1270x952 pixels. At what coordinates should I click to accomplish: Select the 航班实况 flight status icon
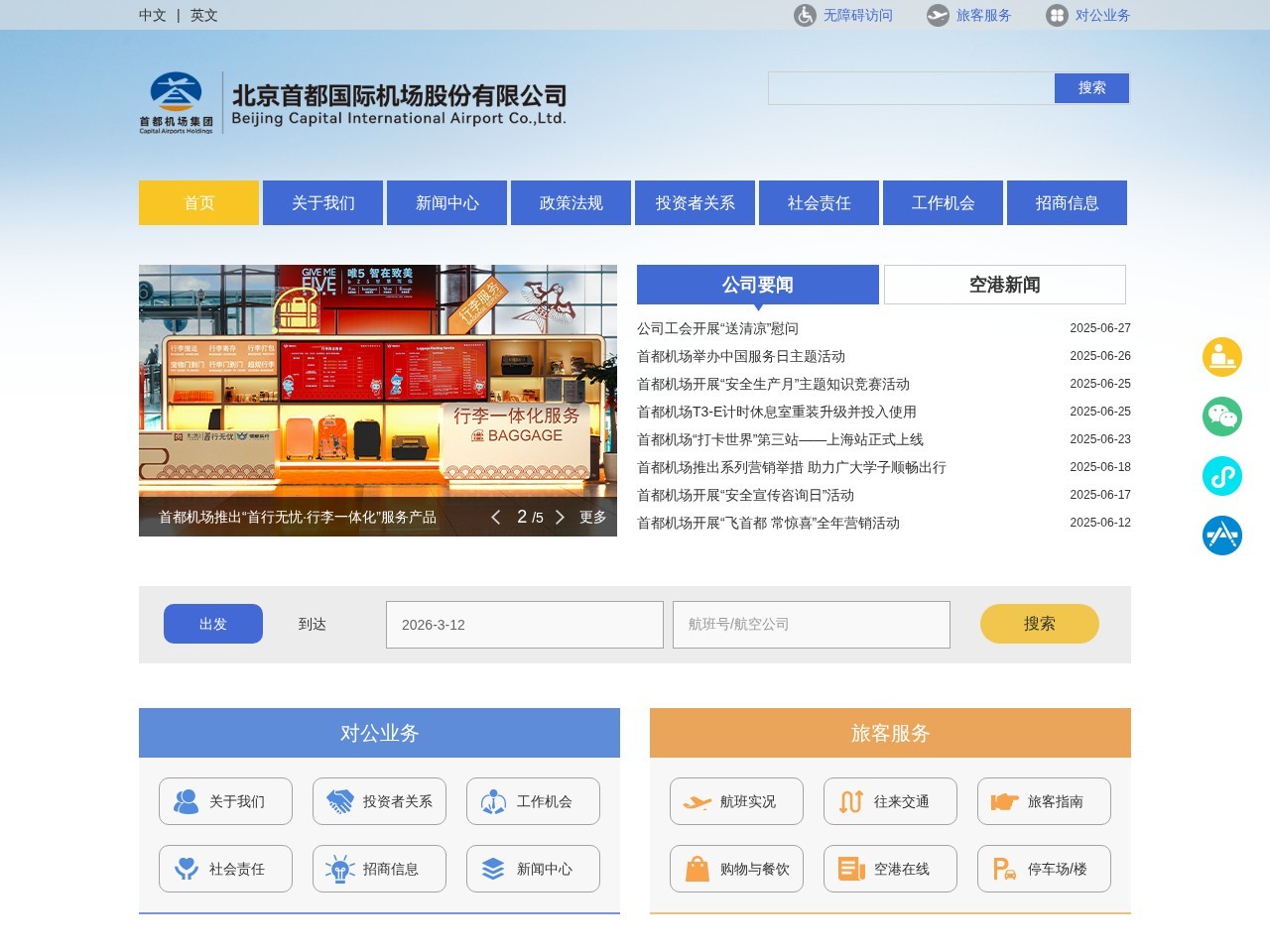pos(735,801)
